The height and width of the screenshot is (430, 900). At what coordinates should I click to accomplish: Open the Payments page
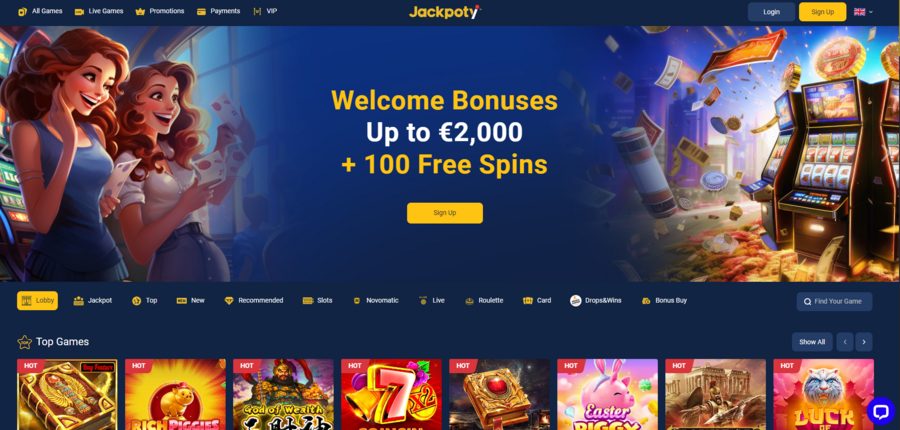[x=218, y=11]
